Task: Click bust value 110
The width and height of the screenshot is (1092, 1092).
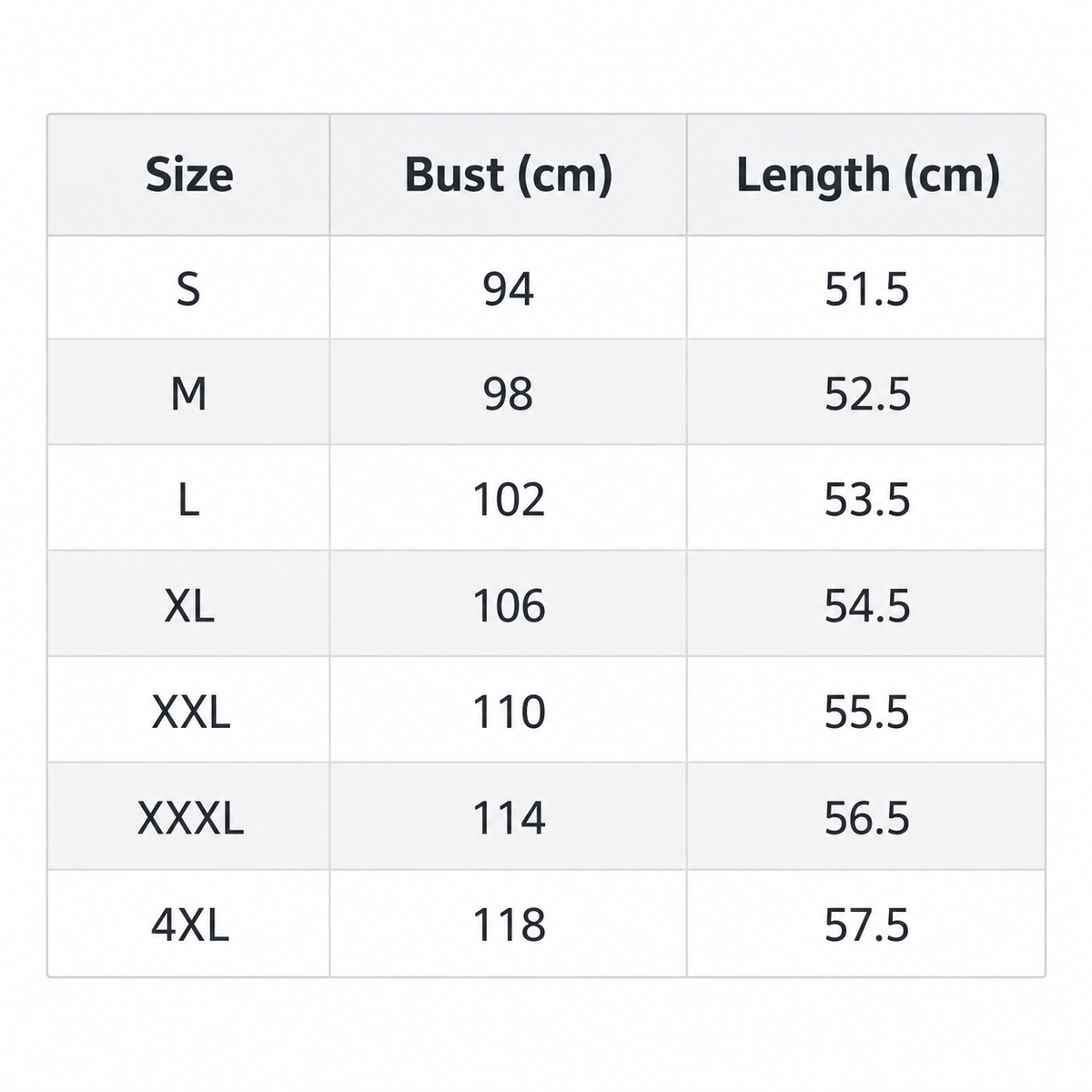Action: 508,711
